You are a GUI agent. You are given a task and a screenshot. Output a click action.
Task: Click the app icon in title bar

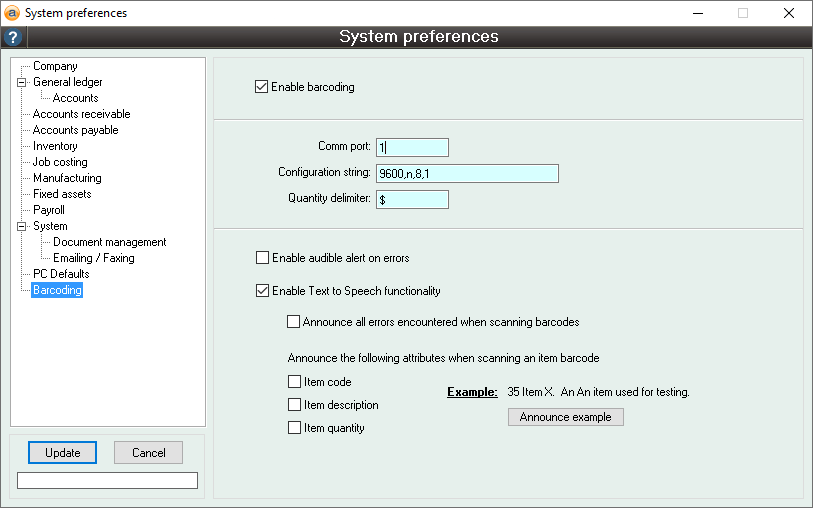coord(12,13)
